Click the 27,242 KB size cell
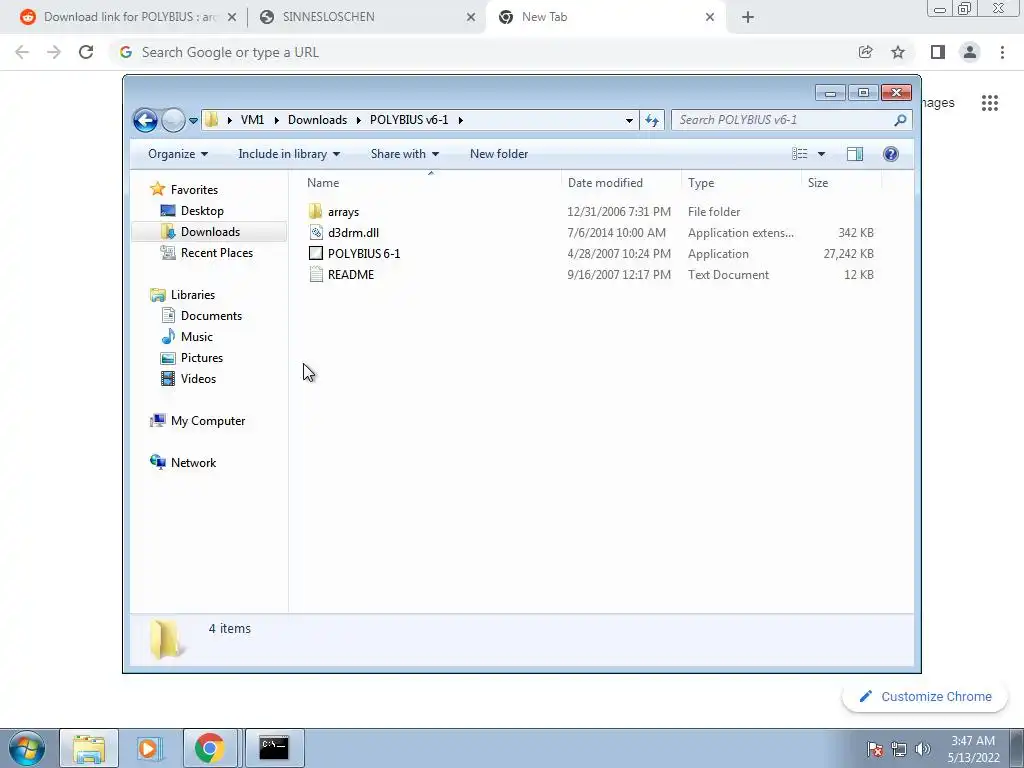1024x768 pixels. point(848,253)
